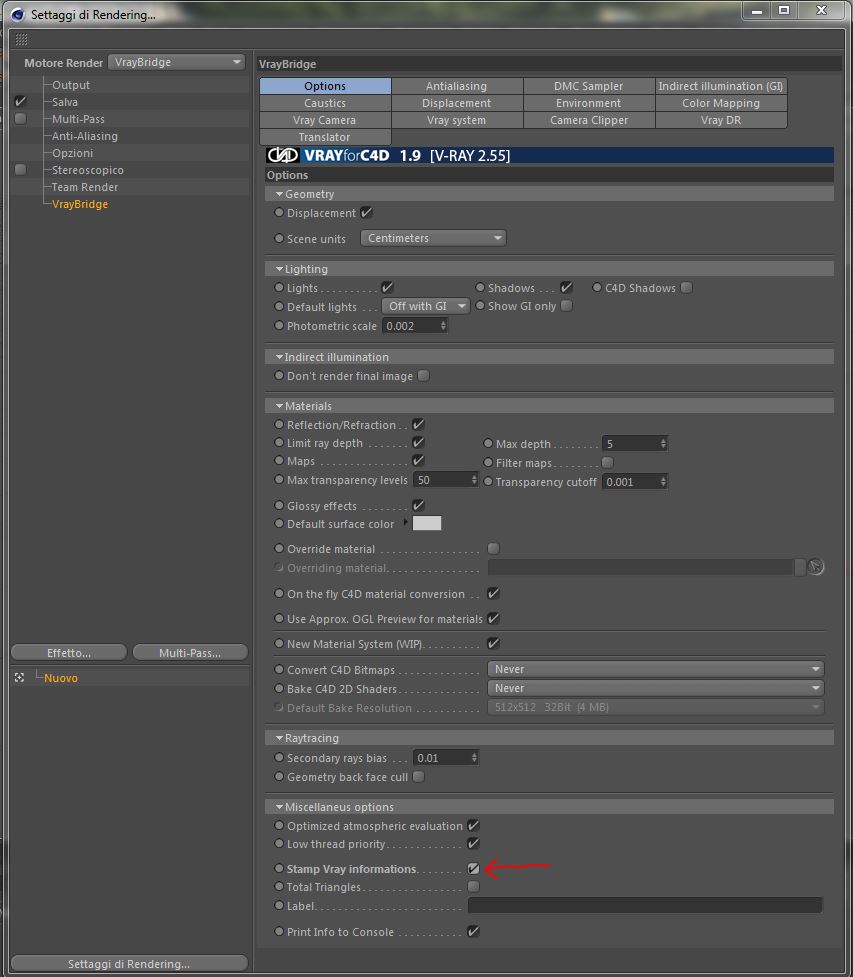Click the Multi-Pass... button
The height and width of the screenshot is (977, 853).
(x=190, y=652)
